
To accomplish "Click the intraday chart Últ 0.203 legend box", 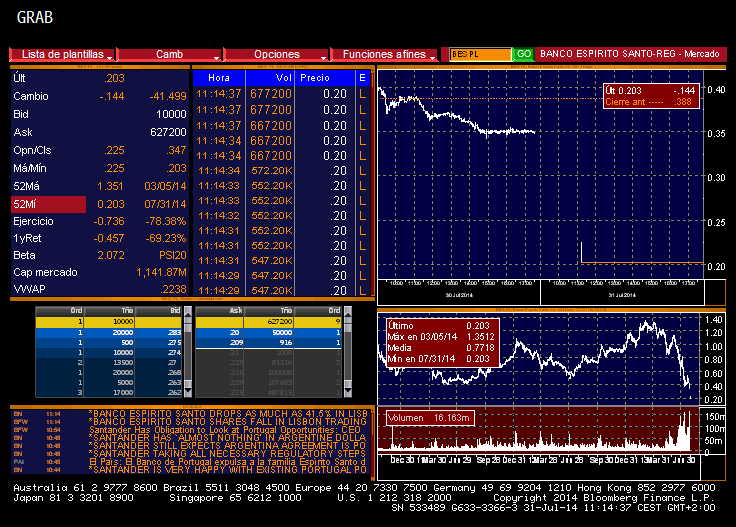I will [x=652, y=96].
